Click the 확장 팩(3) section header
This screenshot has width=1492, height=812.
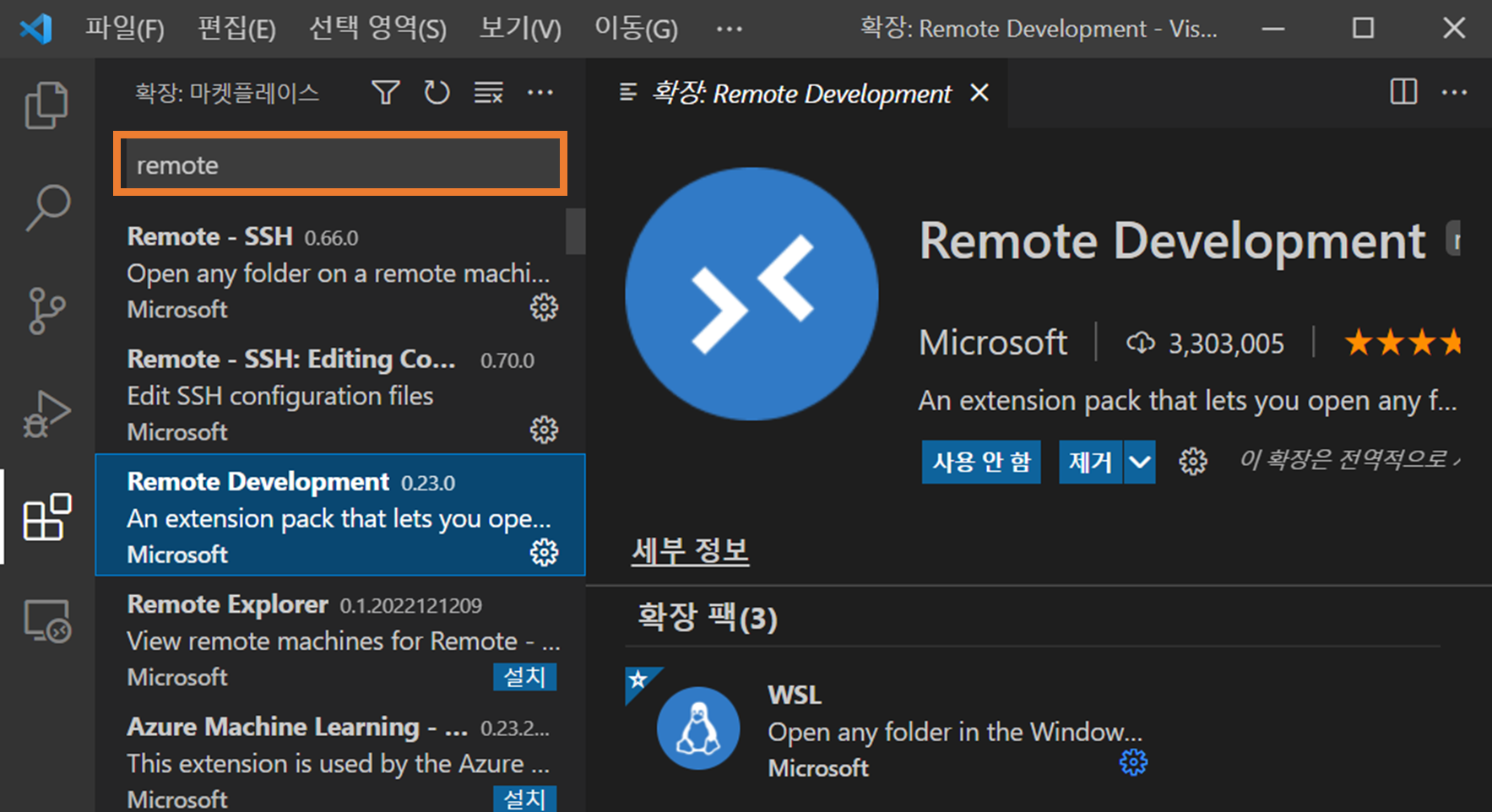tap(708, 617)
